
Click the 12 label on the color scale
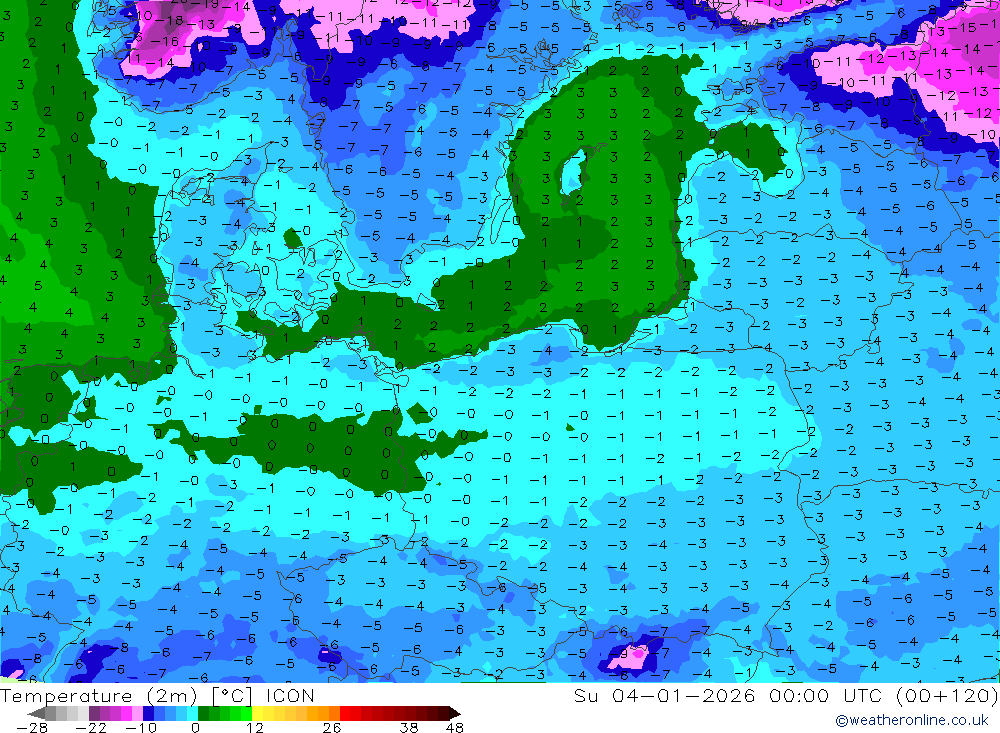click(x=254, y=727)
